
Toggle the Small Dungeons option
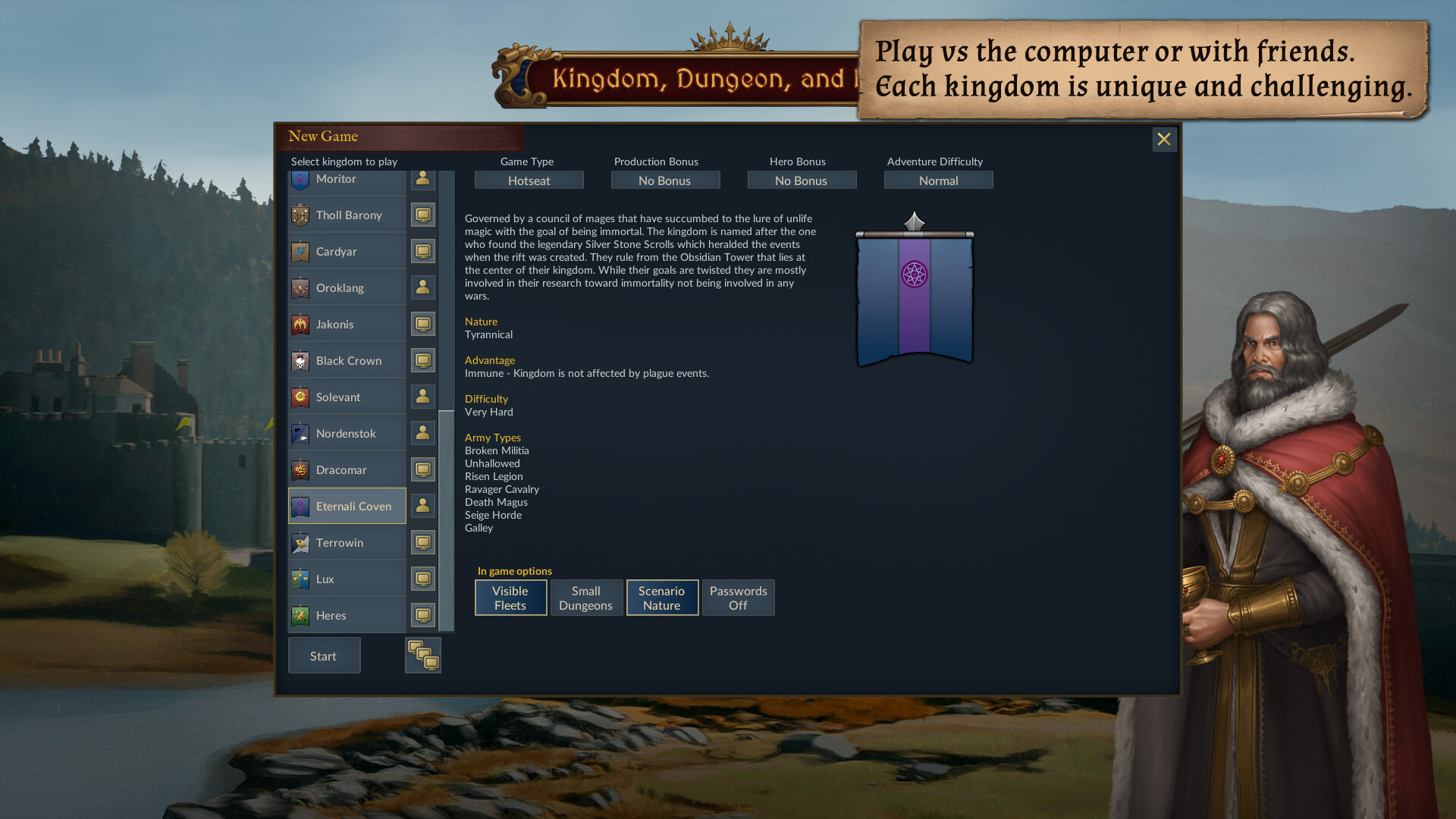[x=585, y=597]
